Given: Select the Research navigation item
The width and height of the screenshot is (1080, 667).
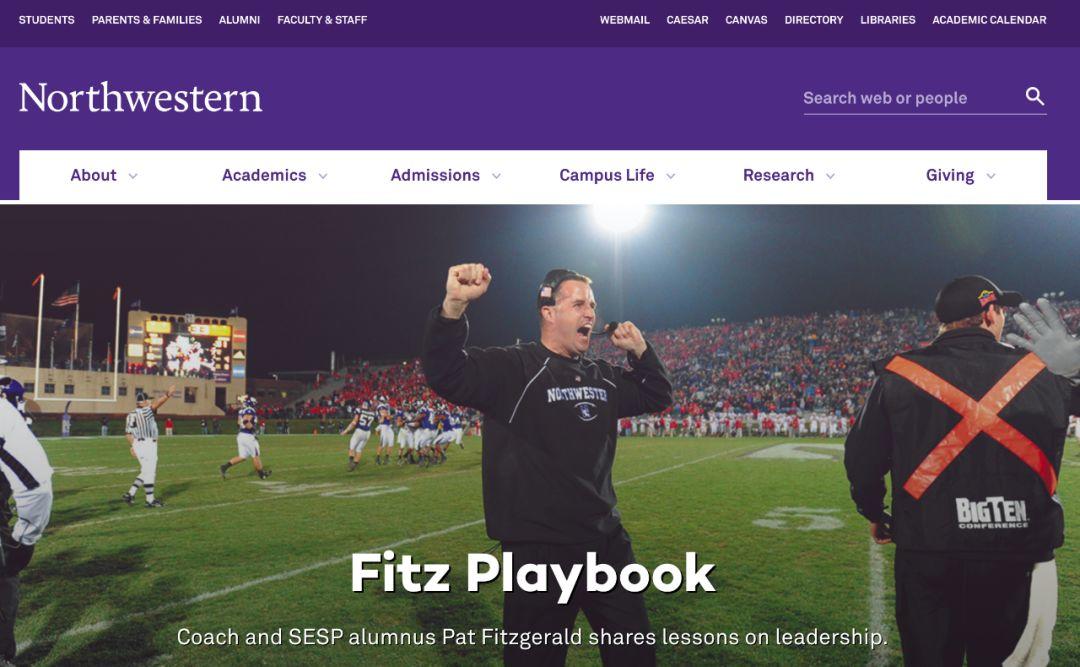Looking at the screenshot, I should point(778,176).
